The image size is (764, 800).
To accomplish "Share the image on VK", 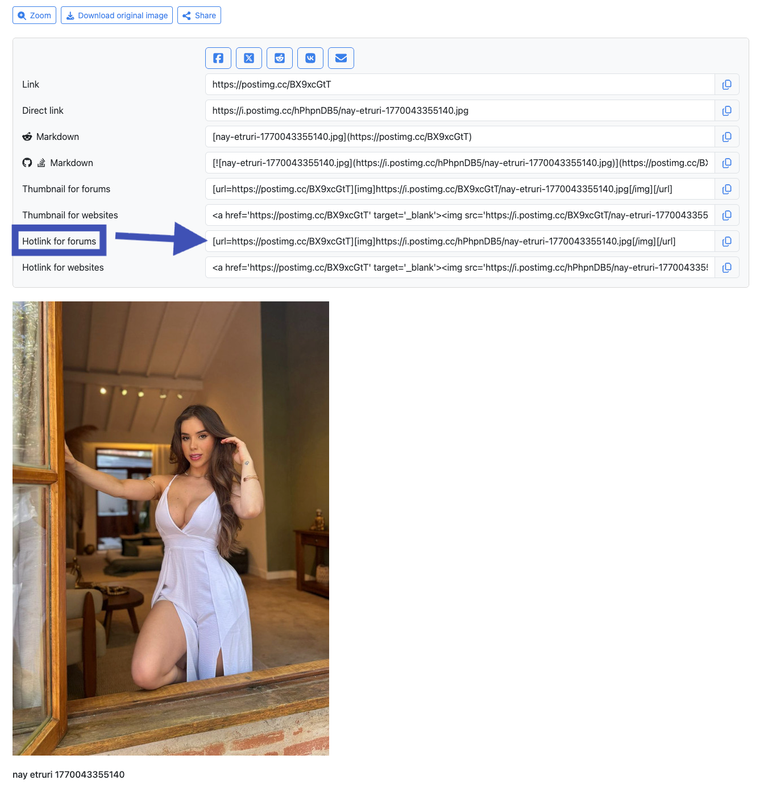I will (x=310, y=58).
